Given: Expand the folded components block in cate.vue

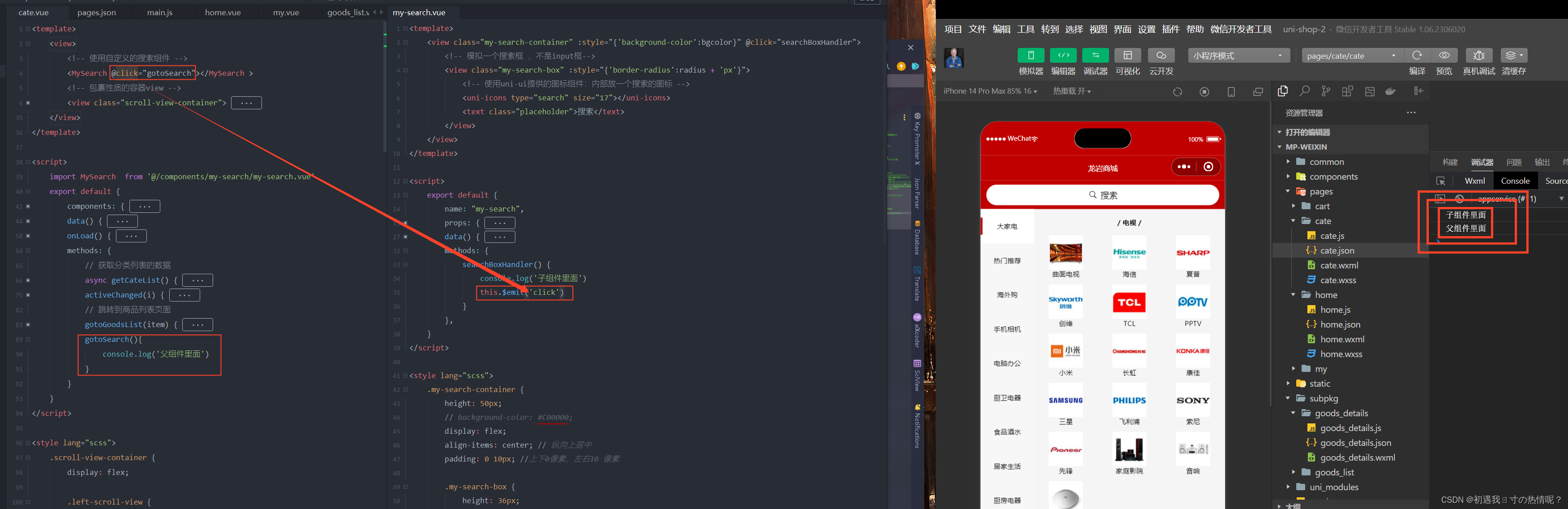Looking at the screenshot, I should pos(144,207).
